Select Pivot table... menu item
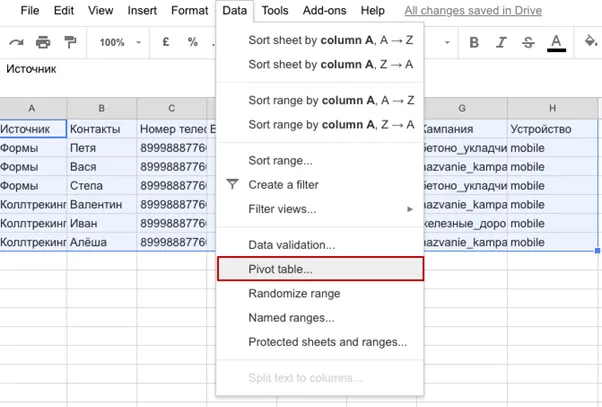Viewport: 602px width, 407px height. click(x=320, y=269)
